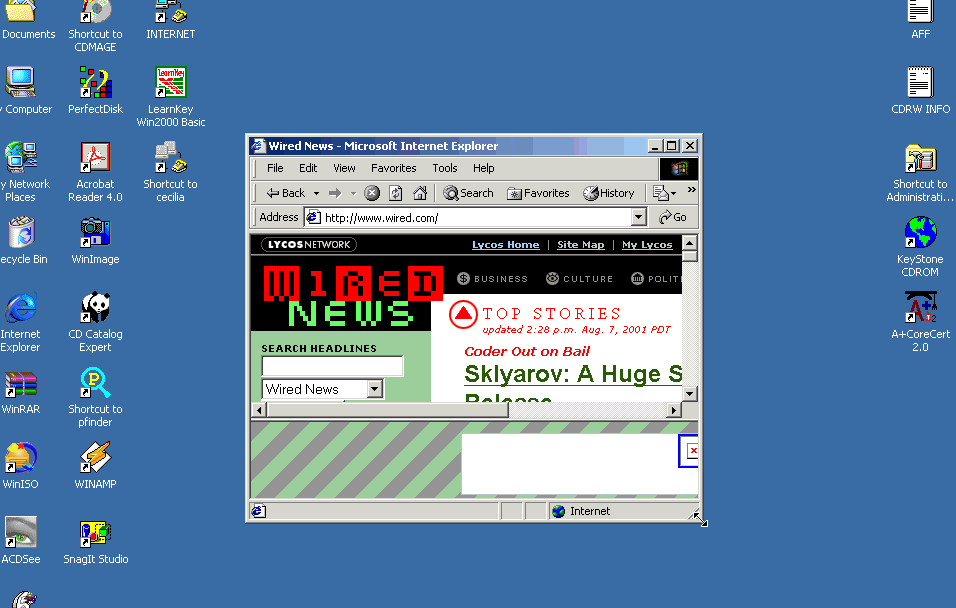Viewport: 956px width, 608px height.
Task: Click the Forward arrow toolbar button
Action: point(335,193)
